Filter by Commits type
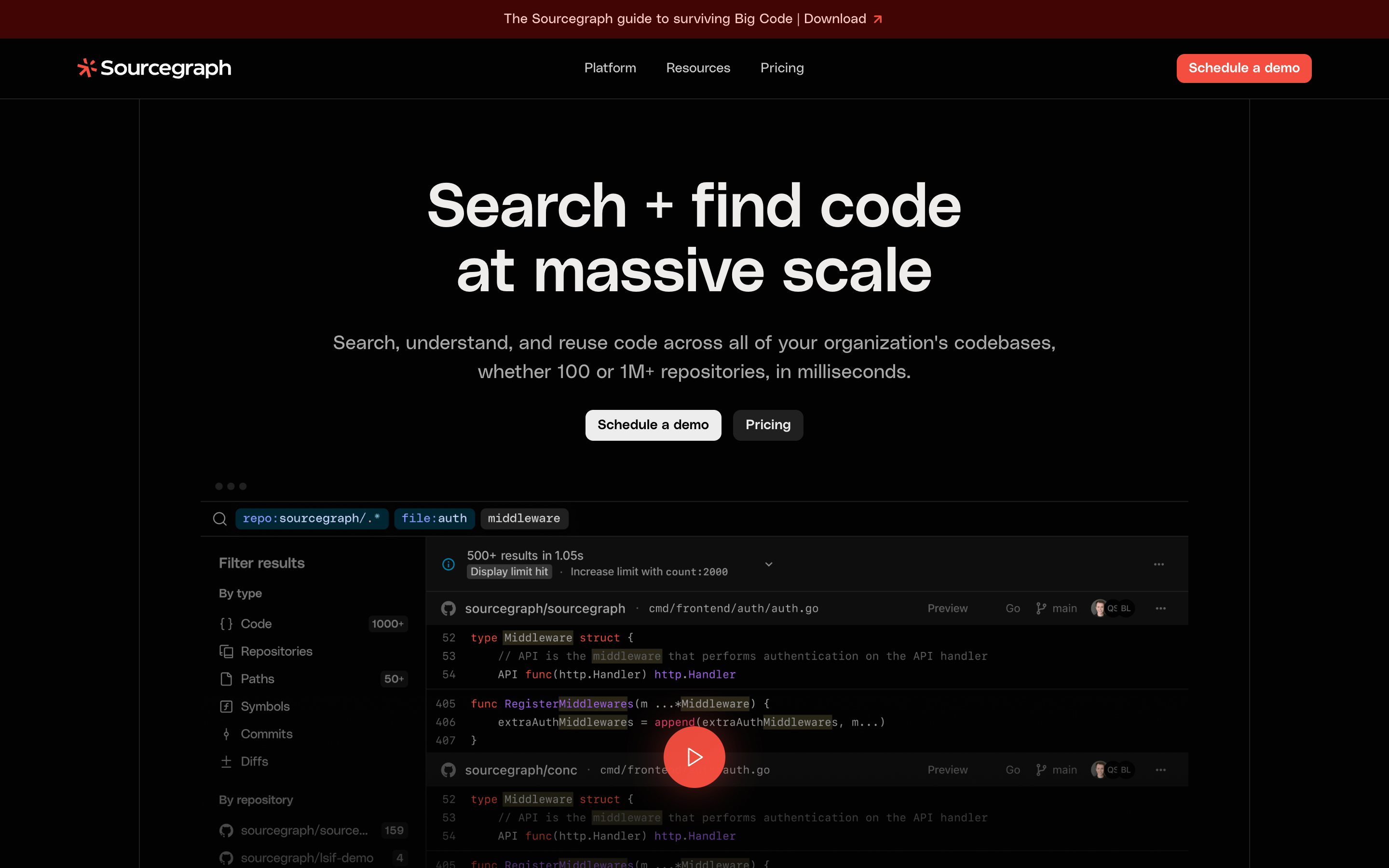Viewport: 1389px width, 868px height. pos(313,733)
